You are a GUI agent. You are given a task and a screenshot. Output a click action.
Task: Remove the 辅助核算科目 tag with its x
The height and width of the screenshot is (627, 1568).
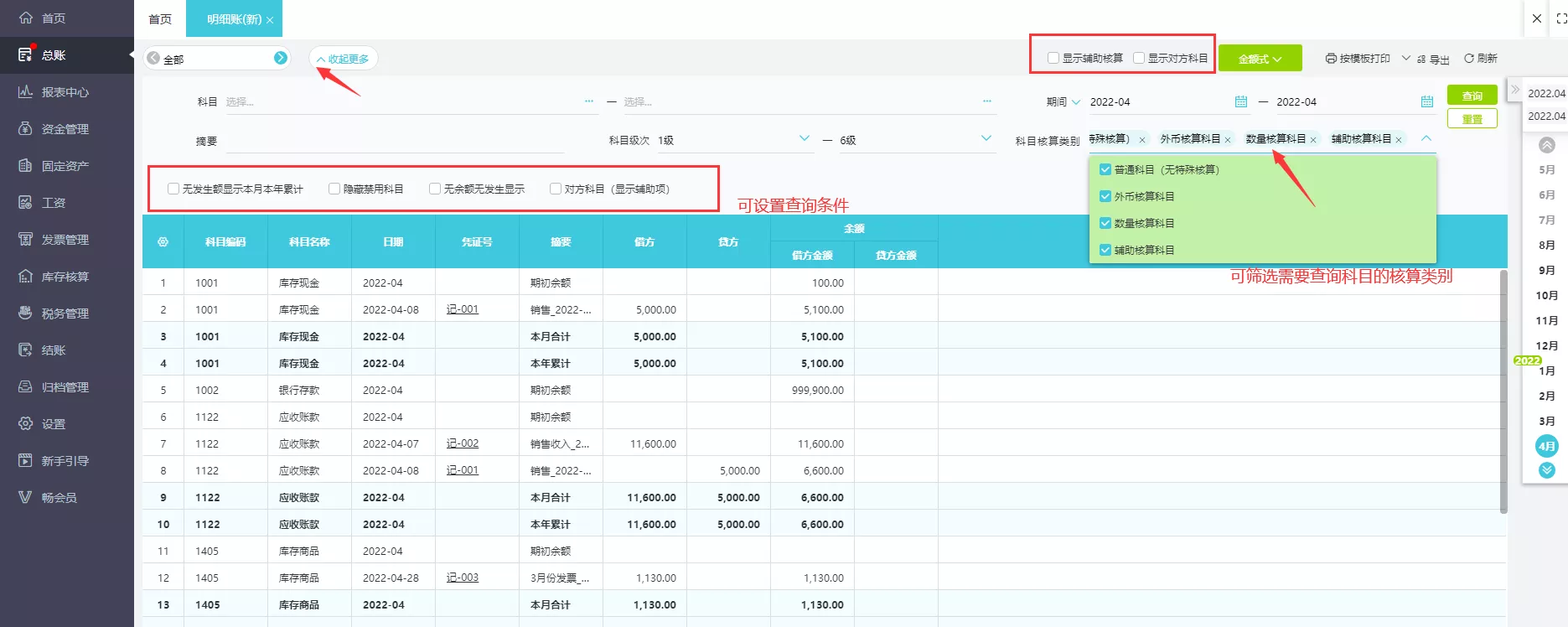tap(1399, 140)
